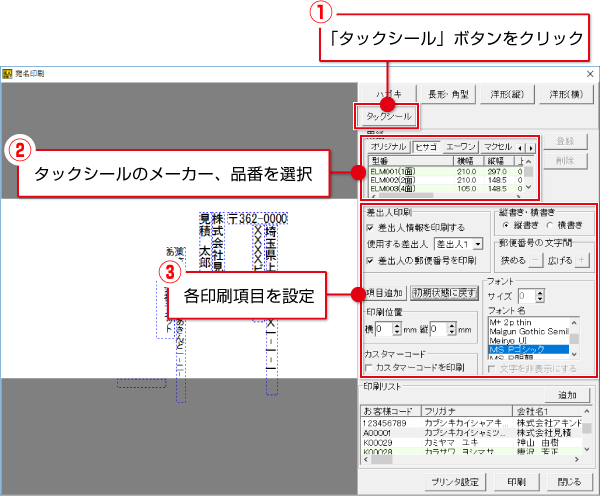Viewport: 600px width, 496px height.
Task: Enable カスタマーコードを印刷 checkbox
Action: click(x=369, y=368)
